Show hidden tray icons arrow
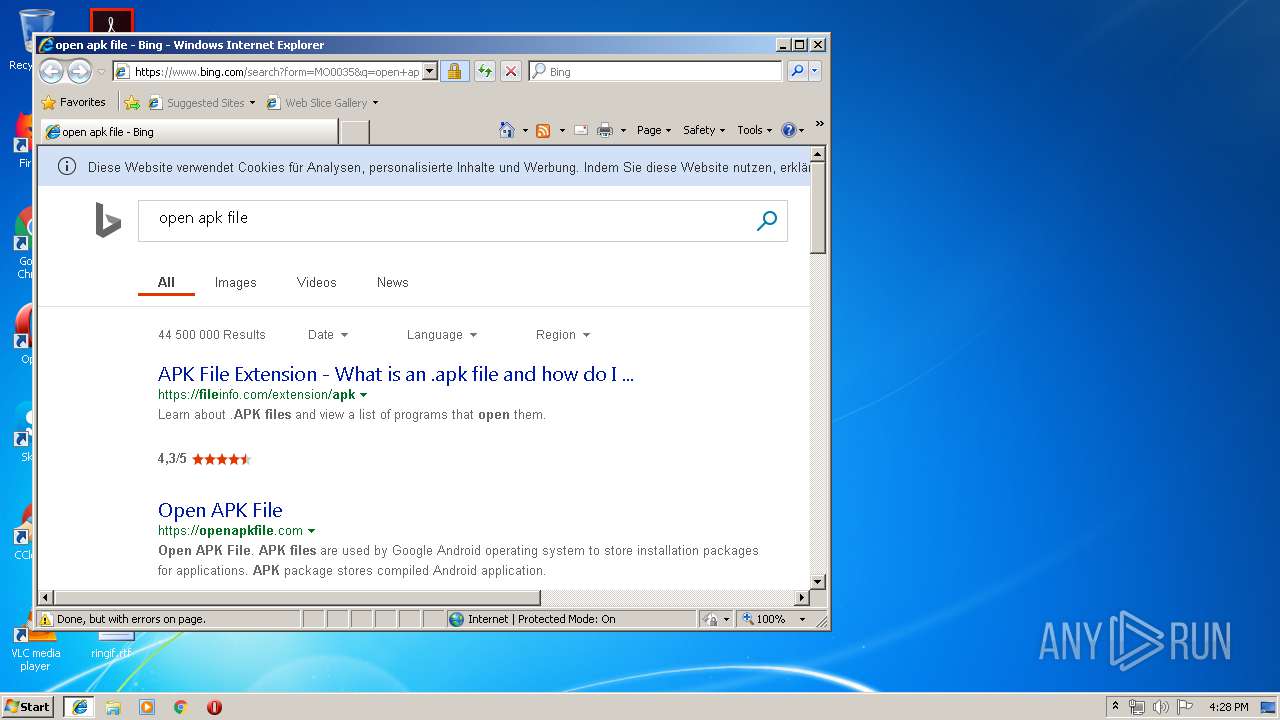The width and height of the screenshot is (1280, 720). (1116, 706)
